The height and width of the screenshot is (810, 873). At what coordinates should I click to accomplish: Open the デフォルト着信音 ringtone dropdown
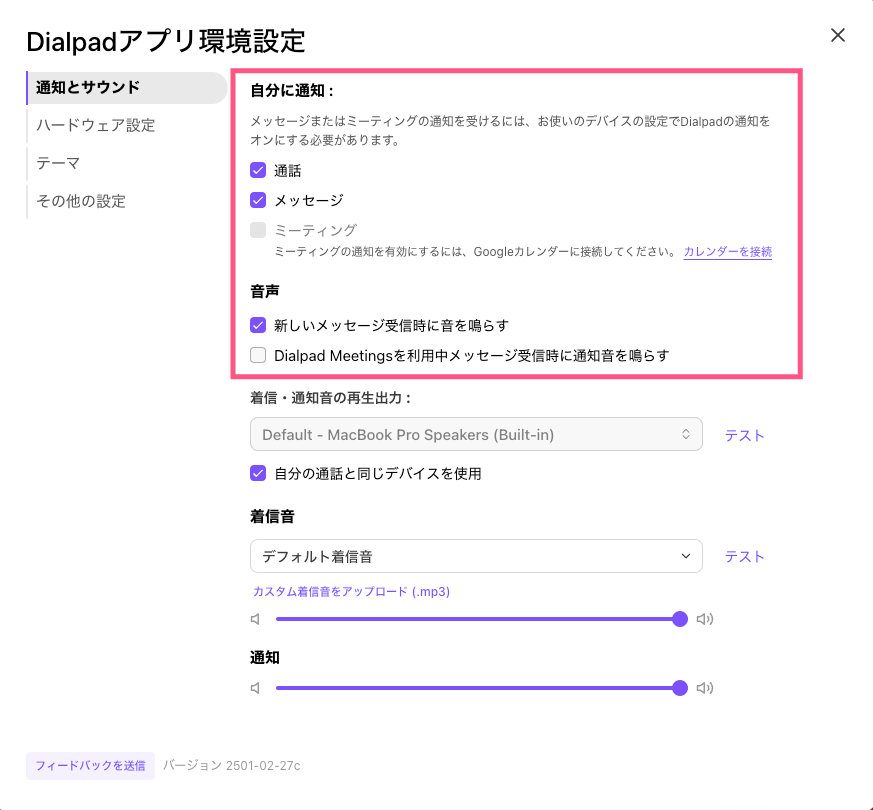tap(476, 556)
